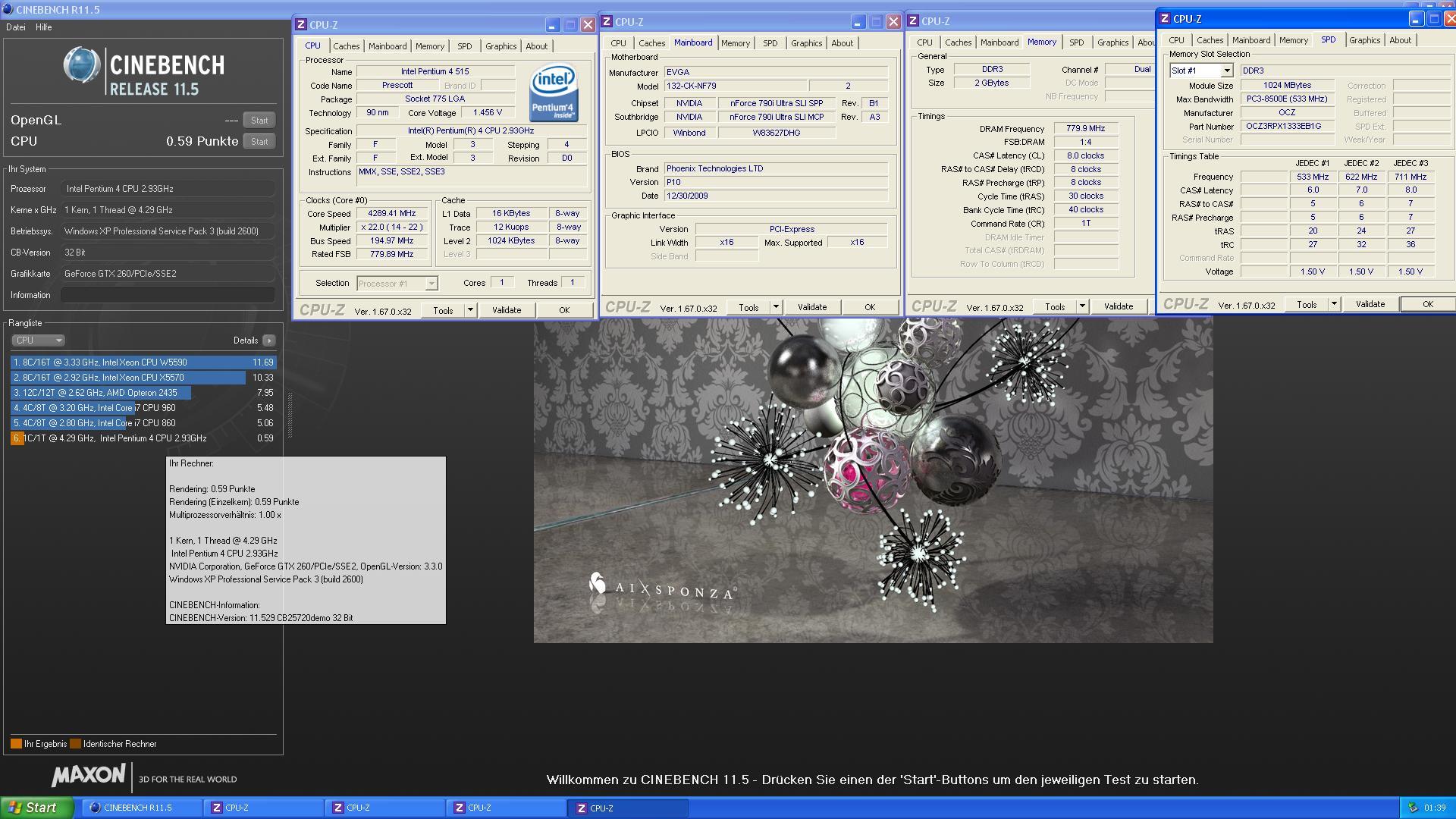1456x819 pixels.
Task: Click the system tray icon beside clock
Action: click(x=1412, y=808)
